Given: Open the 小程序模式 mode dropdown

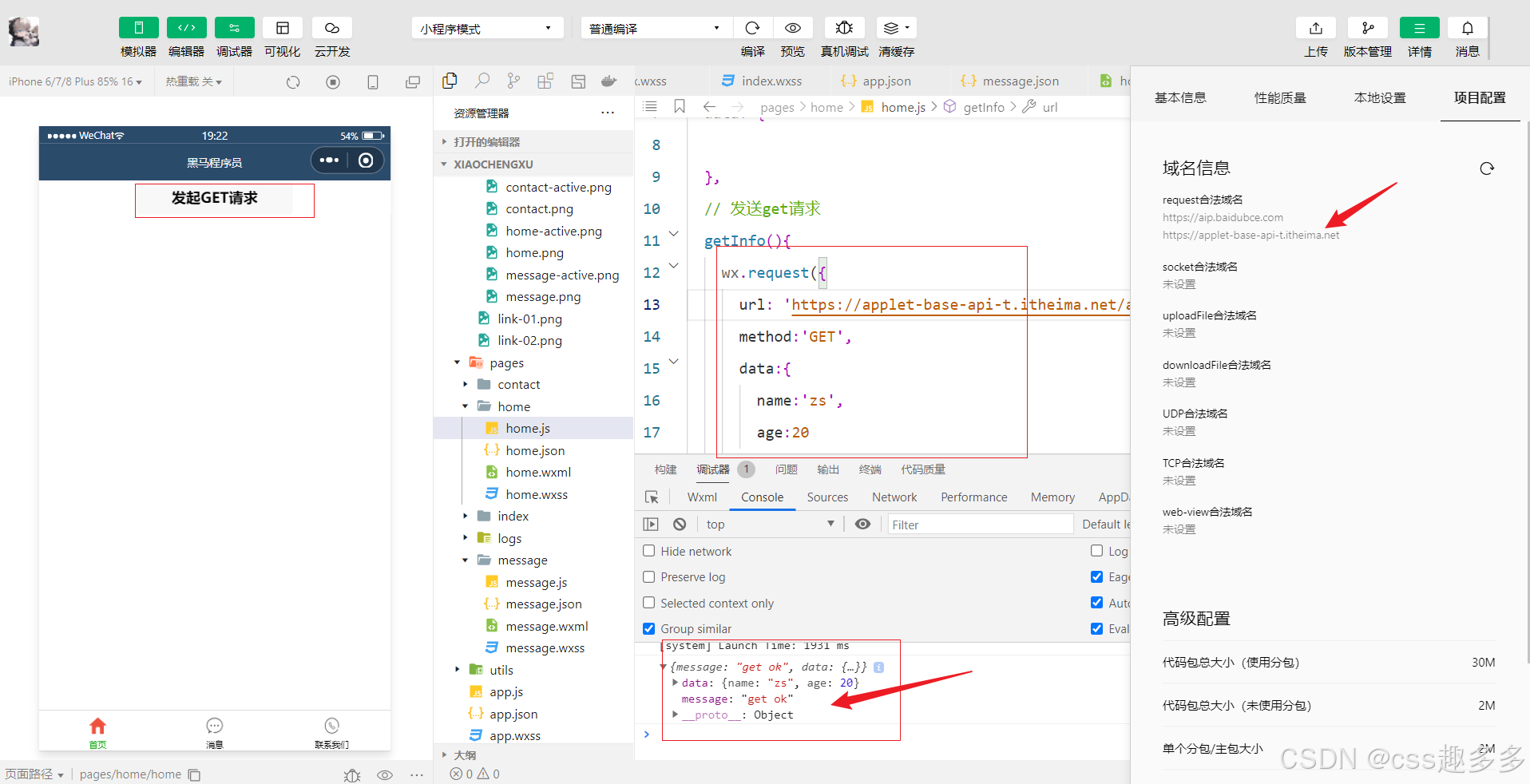Looking at the screenshot, I should click(487, 28).
